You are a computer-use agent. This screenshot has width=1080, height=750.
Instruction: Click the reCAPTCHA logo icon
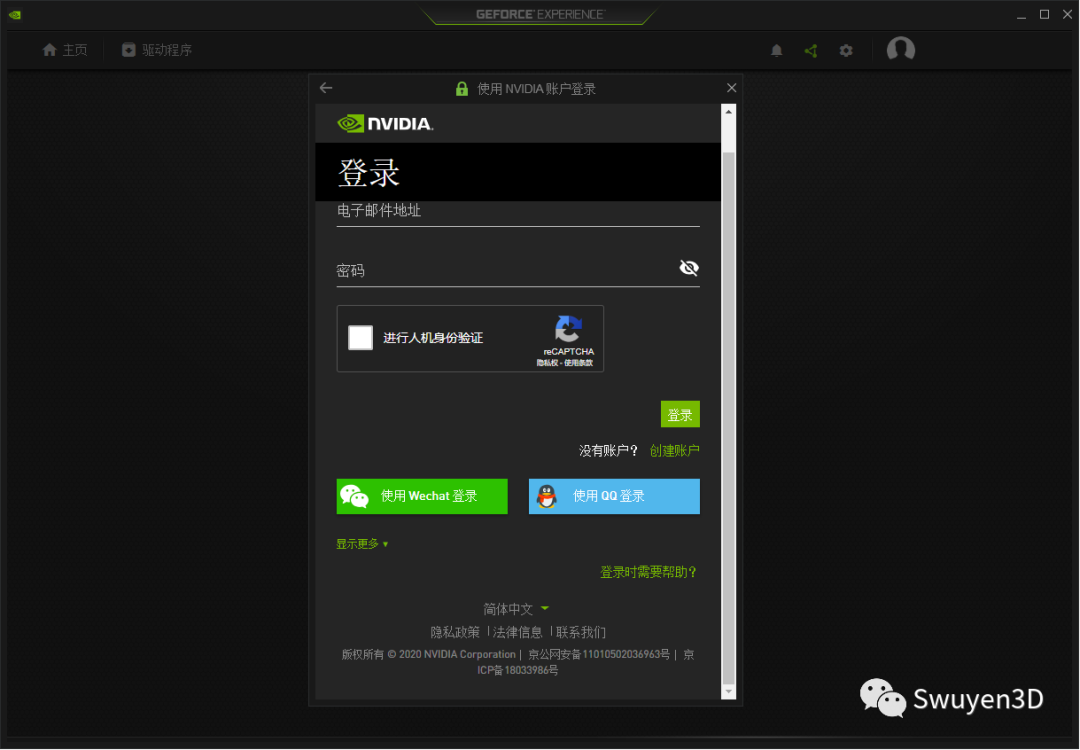pyautogui.click(x=568, y=329)
